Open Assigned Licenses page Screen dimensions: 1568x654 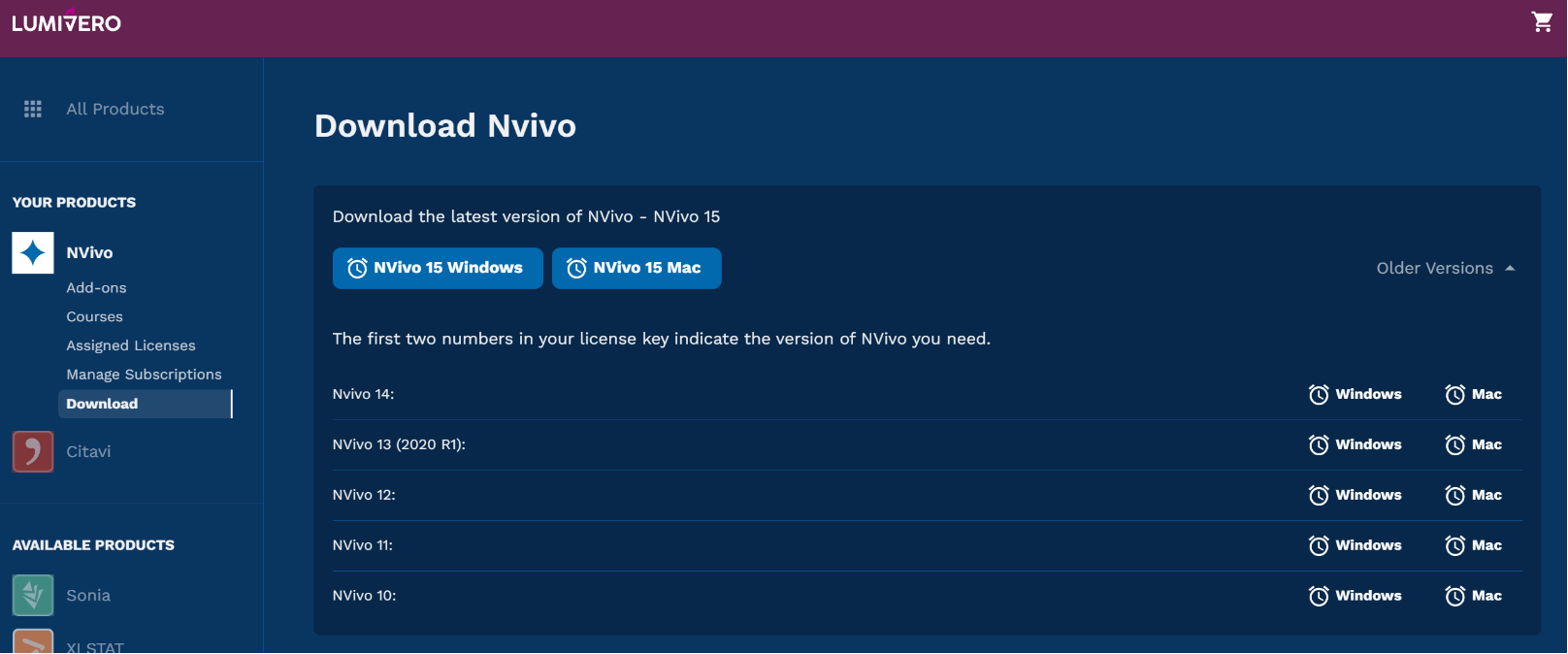click(131, 345)
